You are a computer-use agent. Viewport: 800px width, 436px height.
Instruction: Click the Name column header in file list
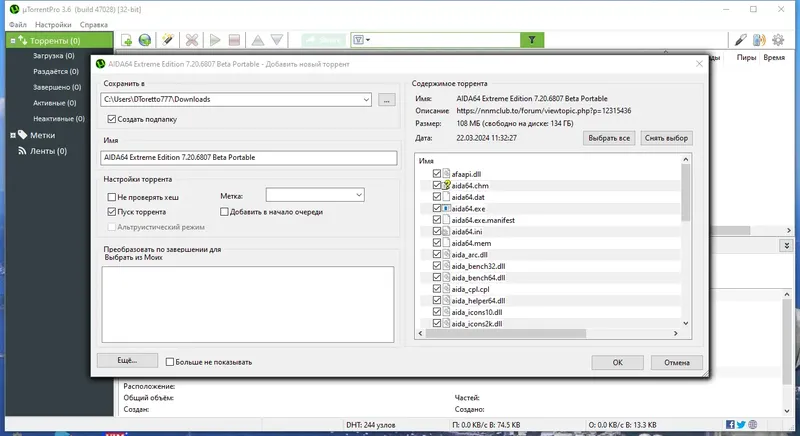click(426, 161)
